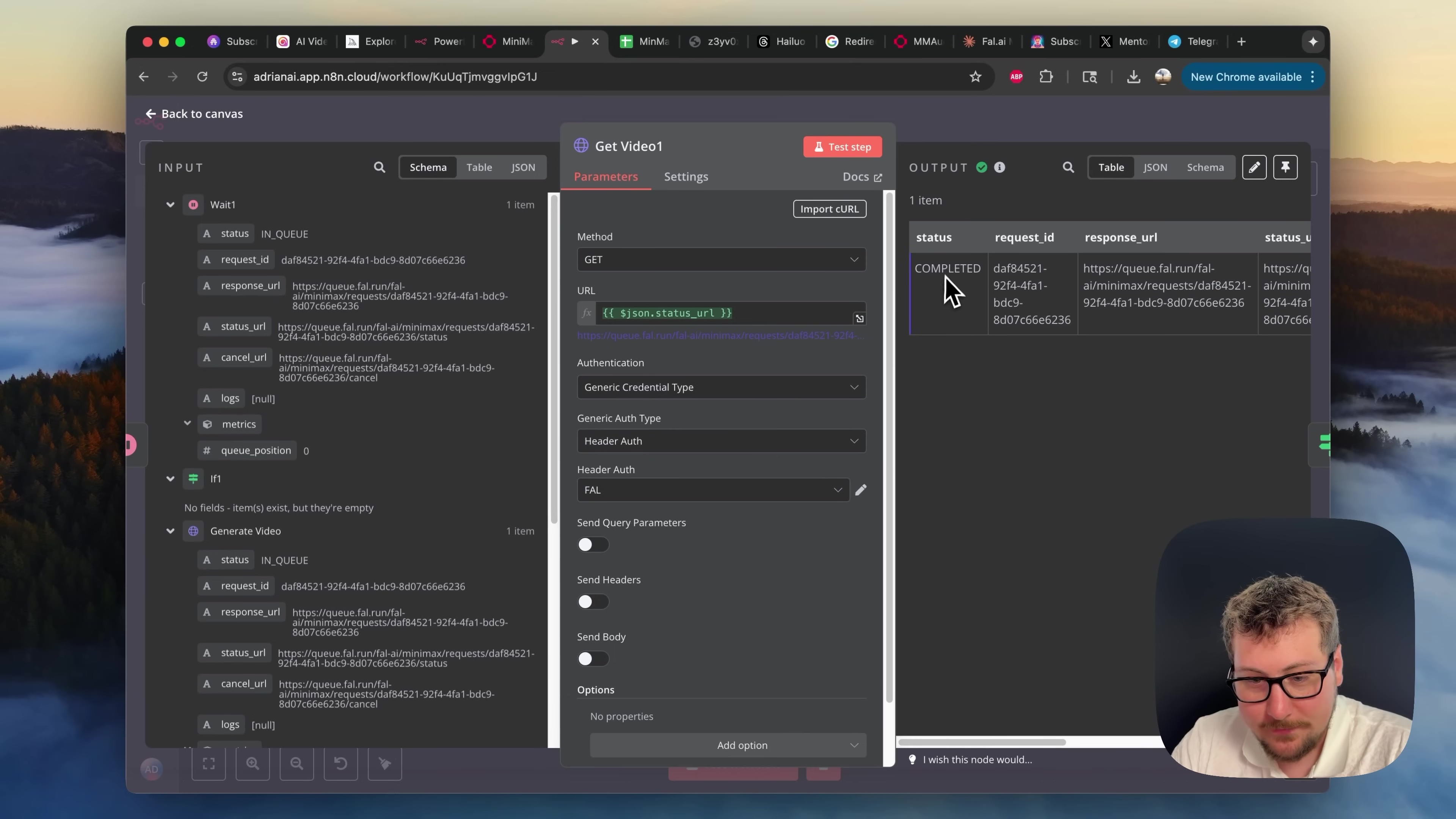Enable Send Query Parameters toggle
1456x819 pixels.
point(592,545)
